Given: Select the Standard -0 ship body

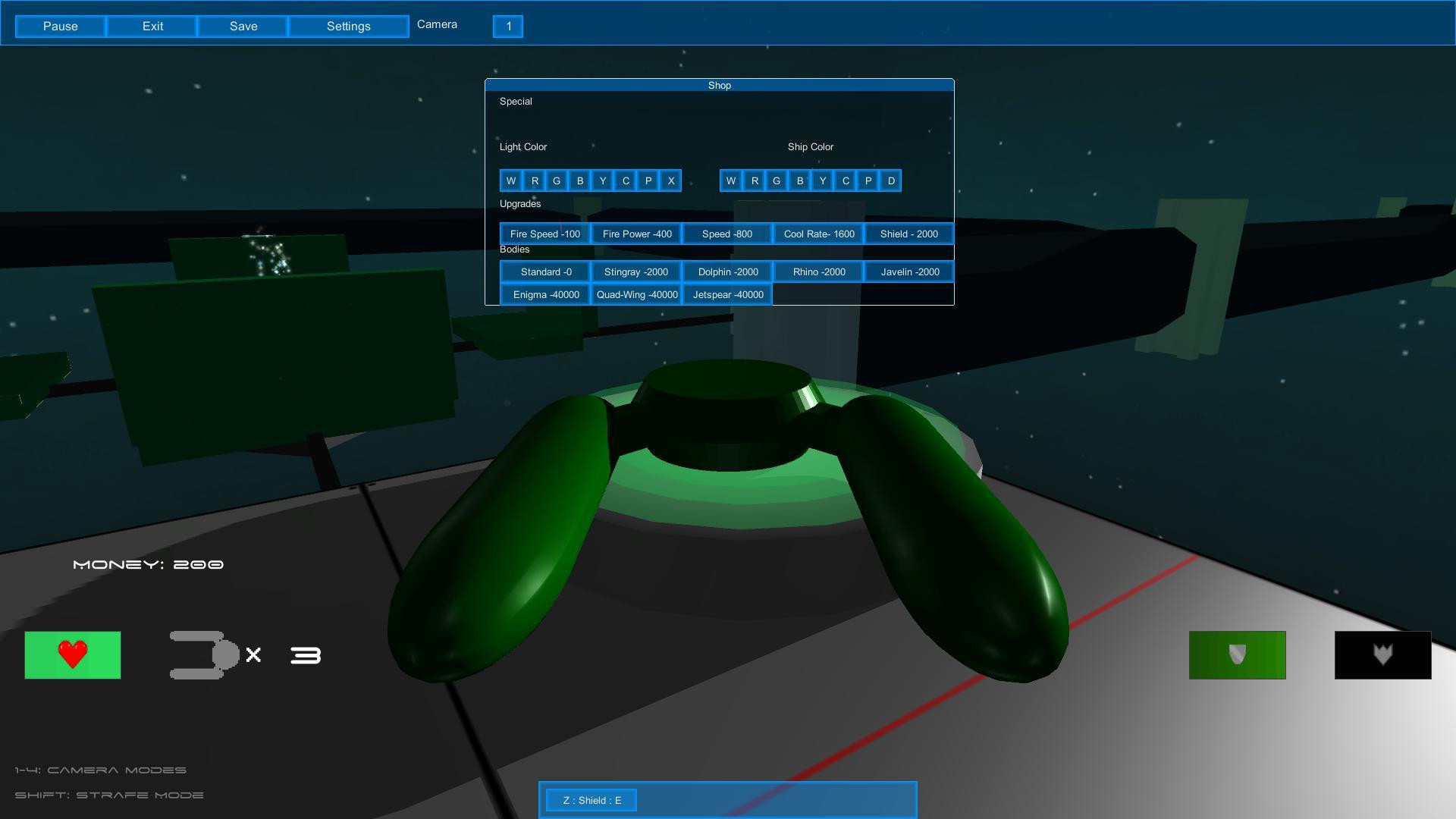Looking at the screenshot, I should coord(545,271).
